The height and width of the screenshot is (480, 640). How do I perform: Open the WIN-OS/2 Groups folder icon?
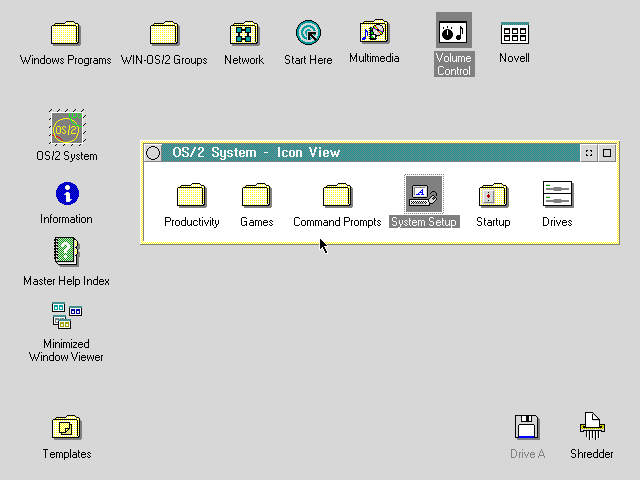point(164,33)
